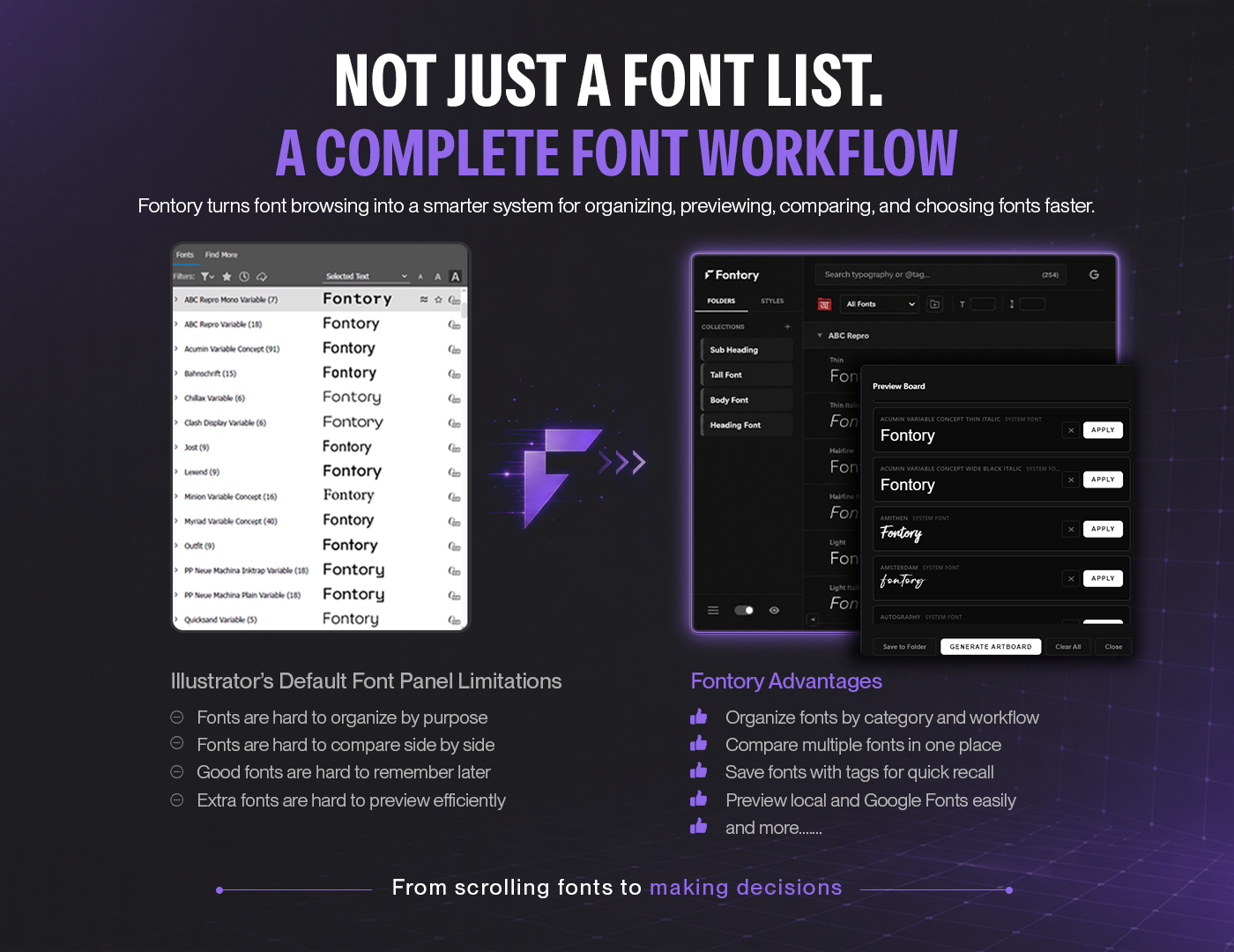Select PP Neue Machina Inktrap Variable (18) row
1234x952 pixels.
(317, 571)
